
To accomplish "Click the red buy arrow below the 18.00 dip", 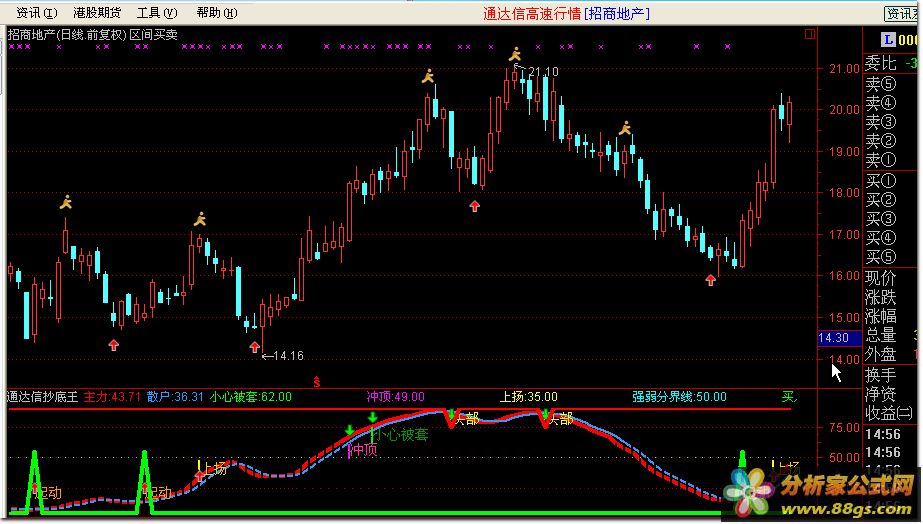I will pos(474,206).
